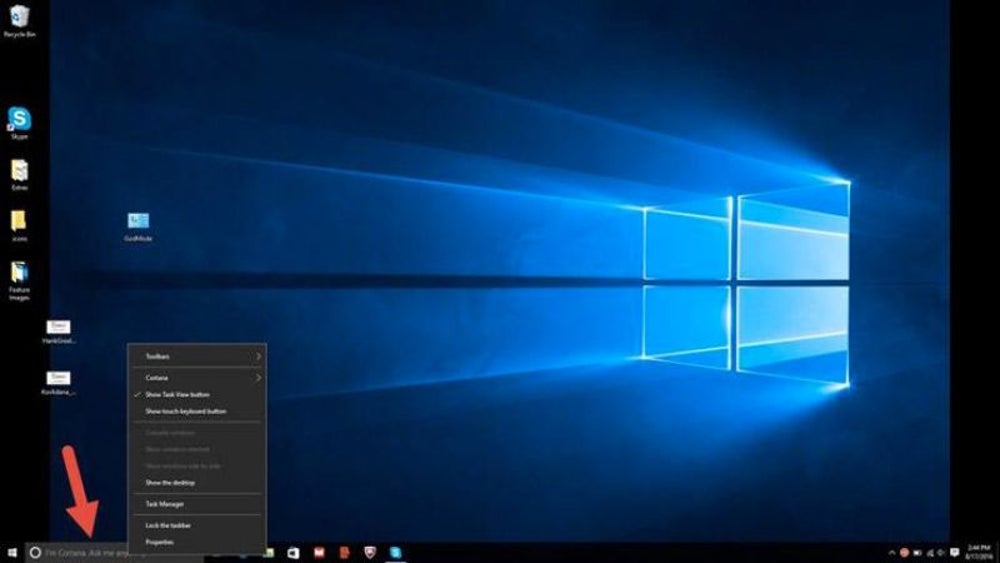Click the volume tray icon

point(941,553)
